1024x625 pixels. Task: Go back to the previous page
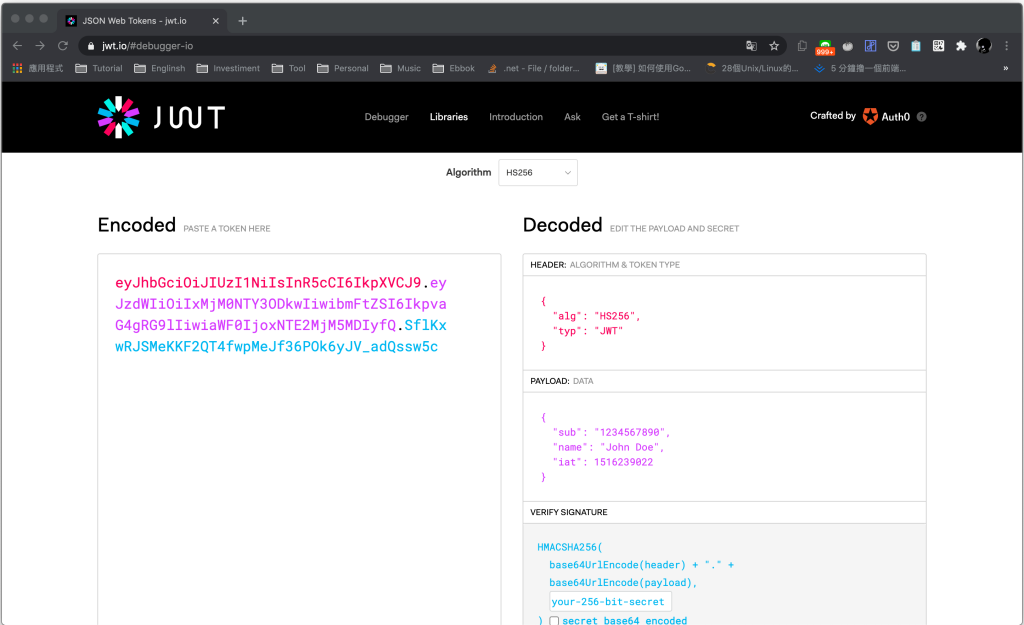coord(18,46)
